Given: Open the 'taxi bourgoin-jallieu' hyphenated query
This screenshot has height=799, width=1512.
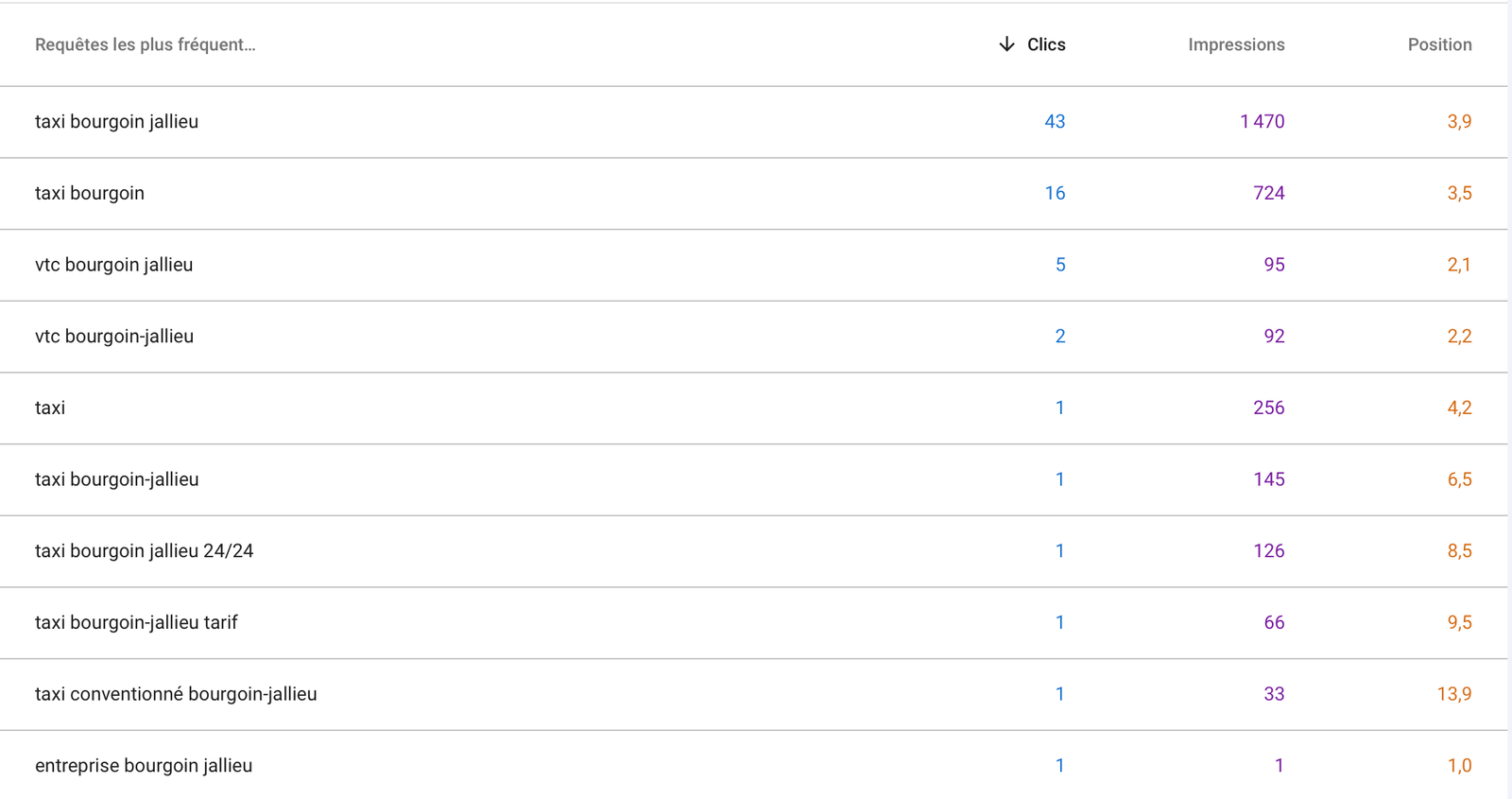Looking at the screenshot, I should coord(117,479).
